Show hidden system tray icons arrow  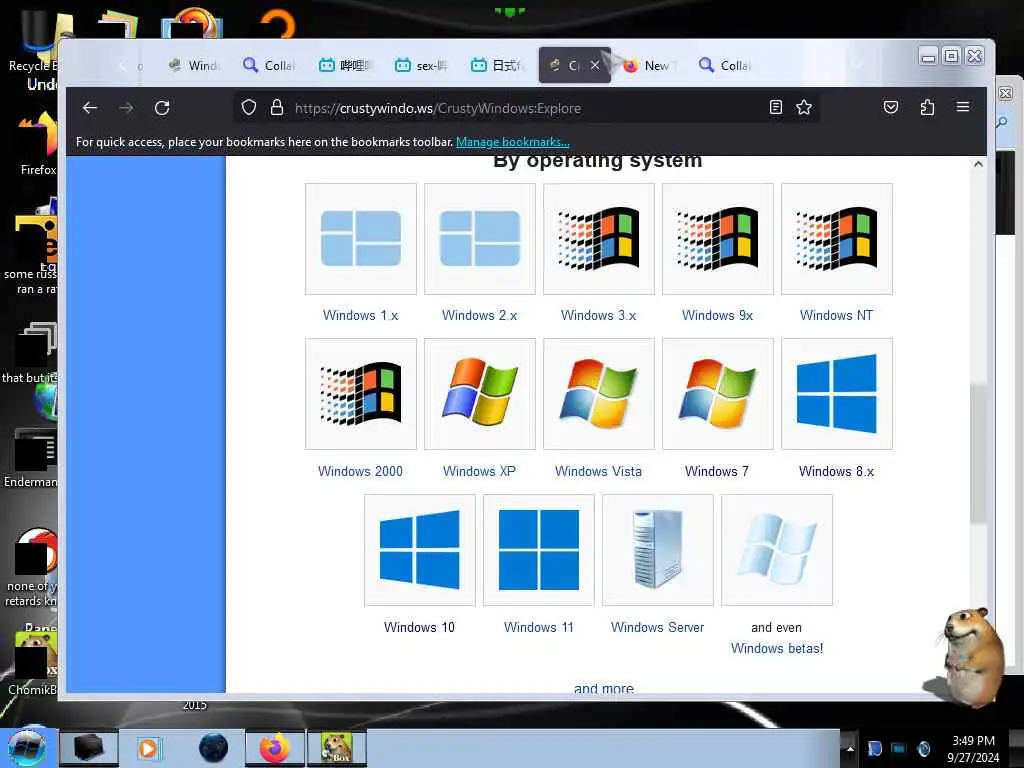[x=850, y=749]
